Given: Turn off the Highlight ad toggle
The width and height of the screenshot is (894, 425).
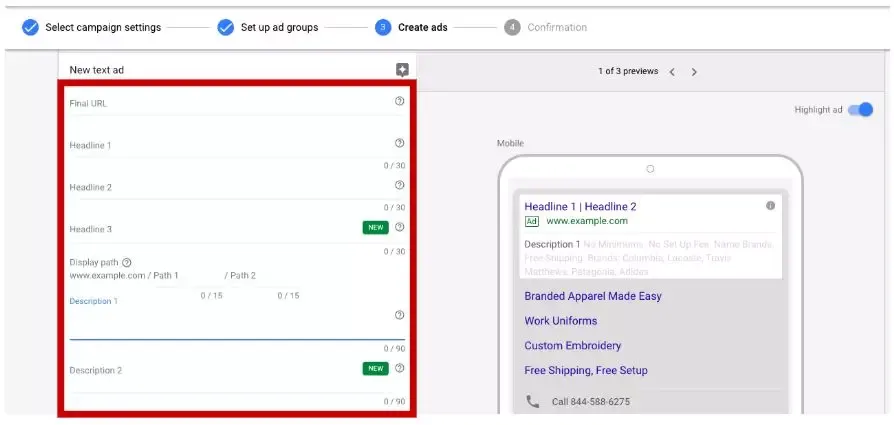Looking at the screenshot, I should click(x=860, y=110).
